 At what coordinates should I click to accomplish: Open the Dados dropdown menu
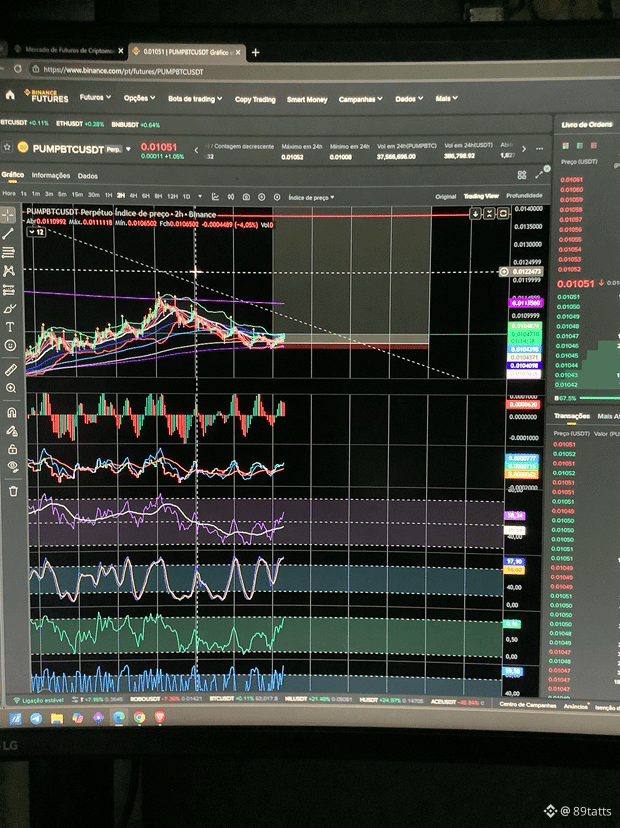tap(409, 99)
